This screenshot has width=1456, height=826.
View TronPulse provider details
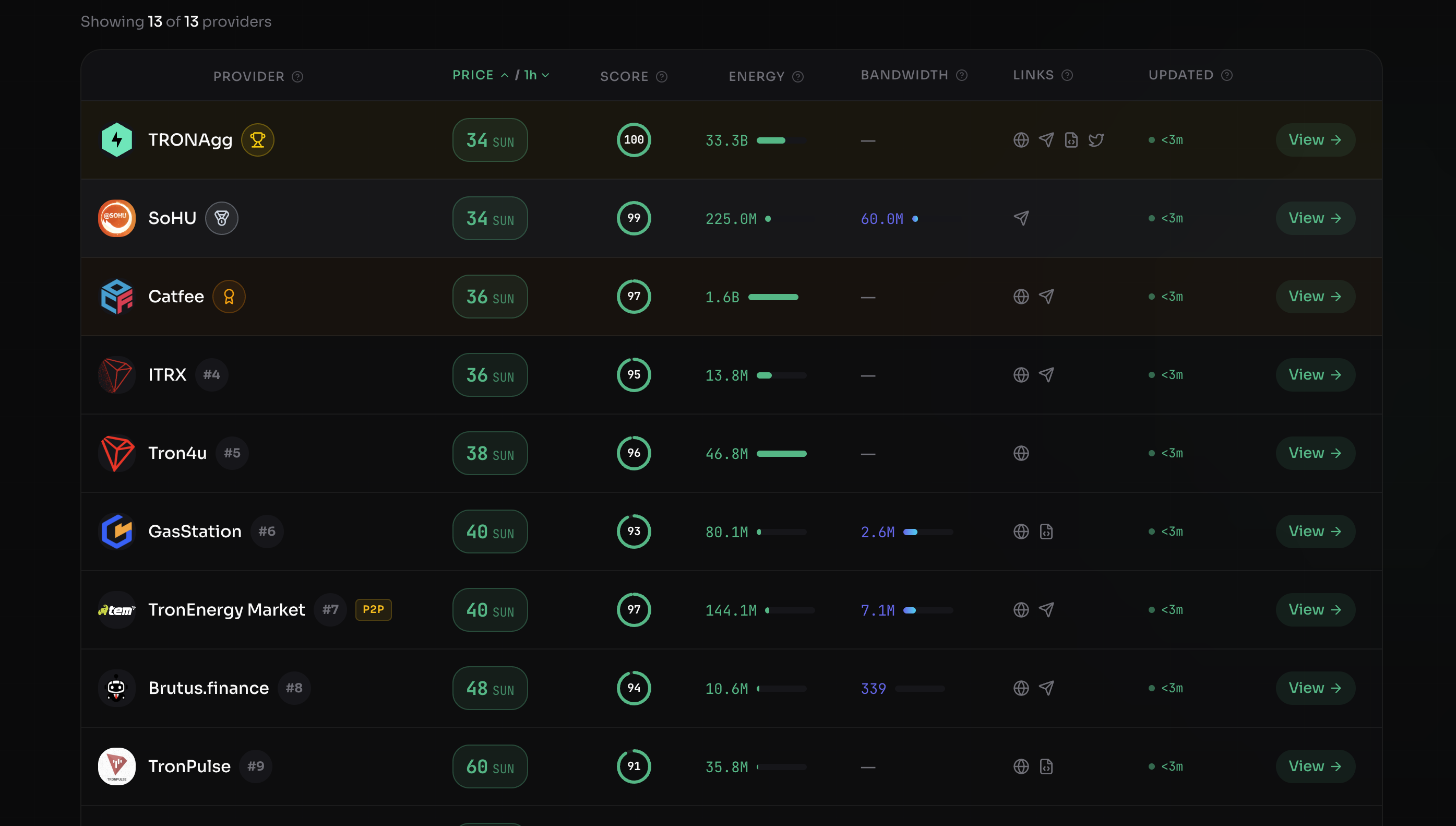click(x=1316, y=766)
